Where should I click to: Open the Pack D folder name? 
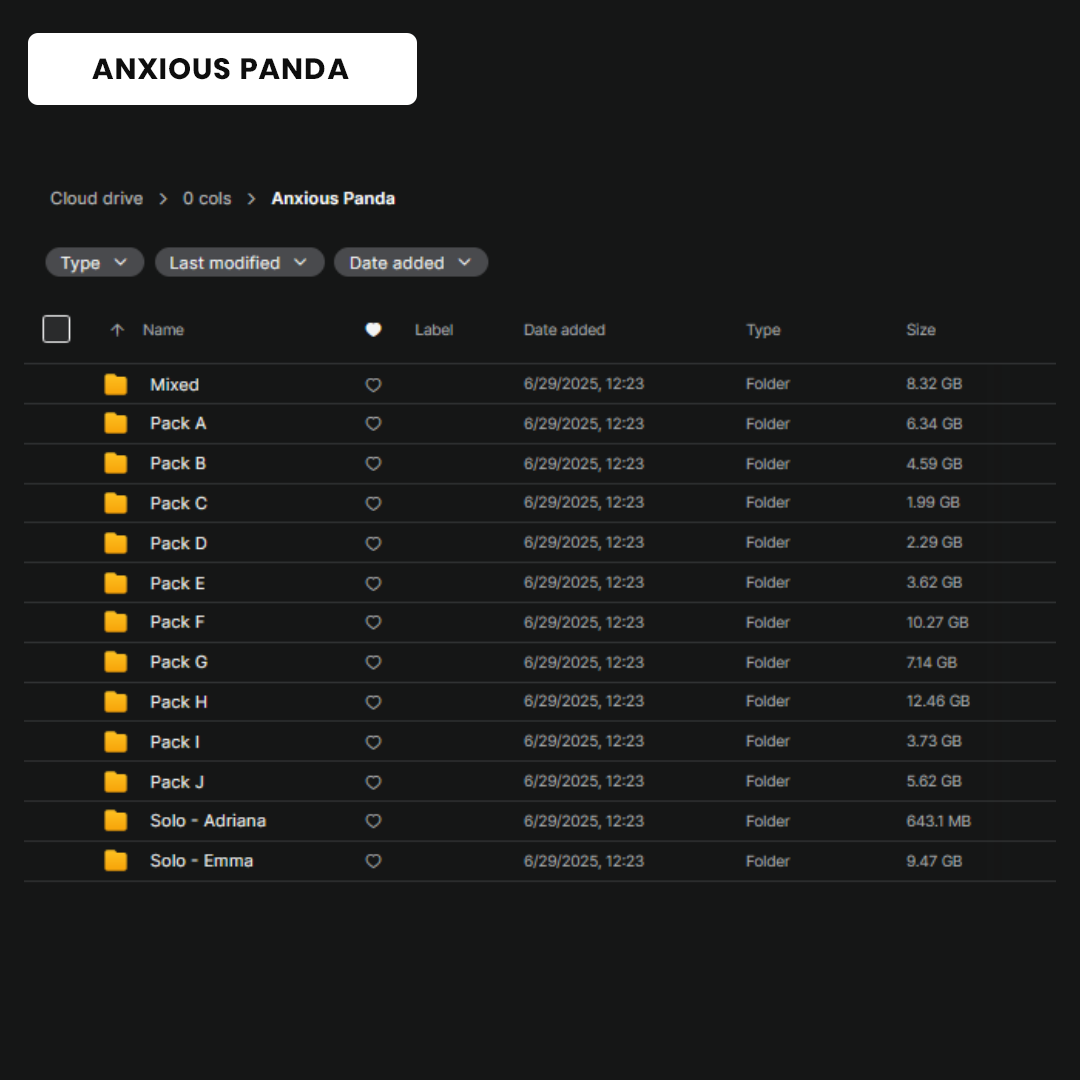click(x=178, y=543)
